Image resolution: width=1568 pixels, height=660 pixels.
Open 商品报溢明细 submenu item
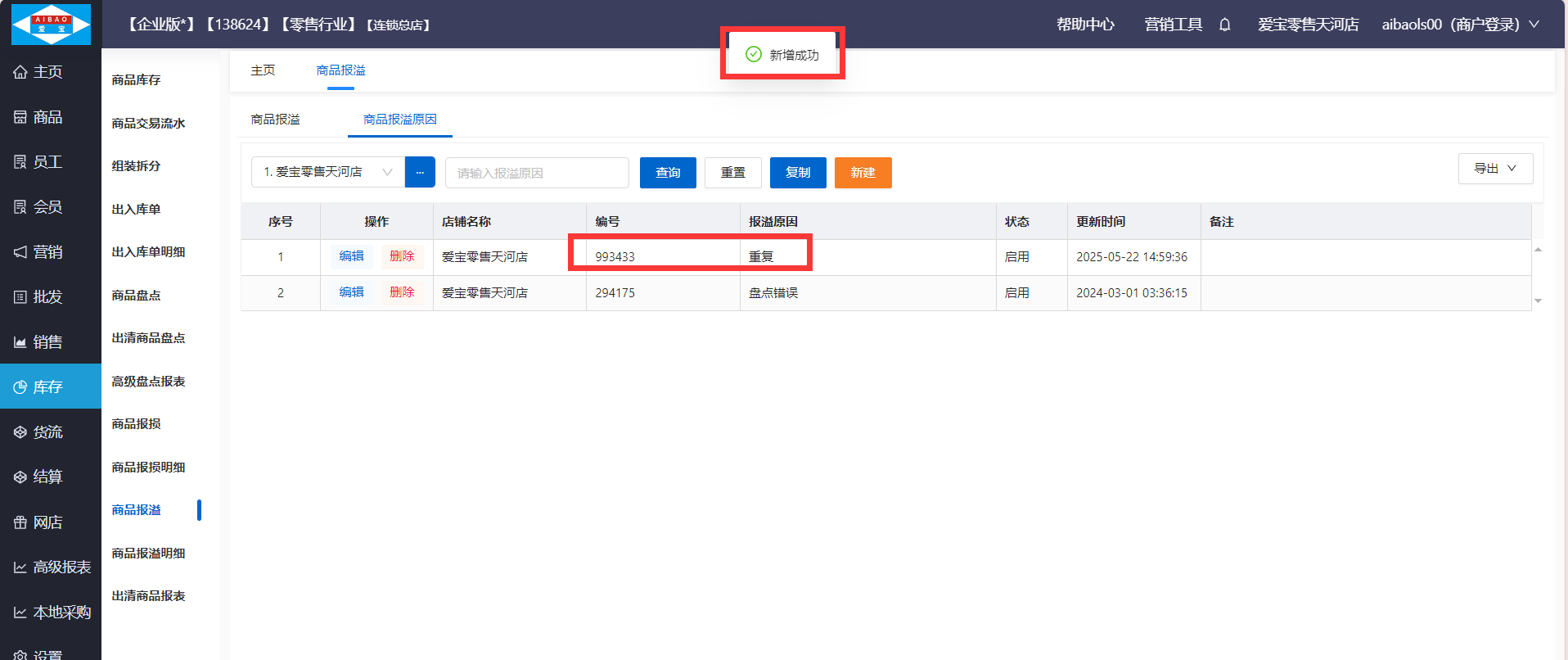(148, 554)
